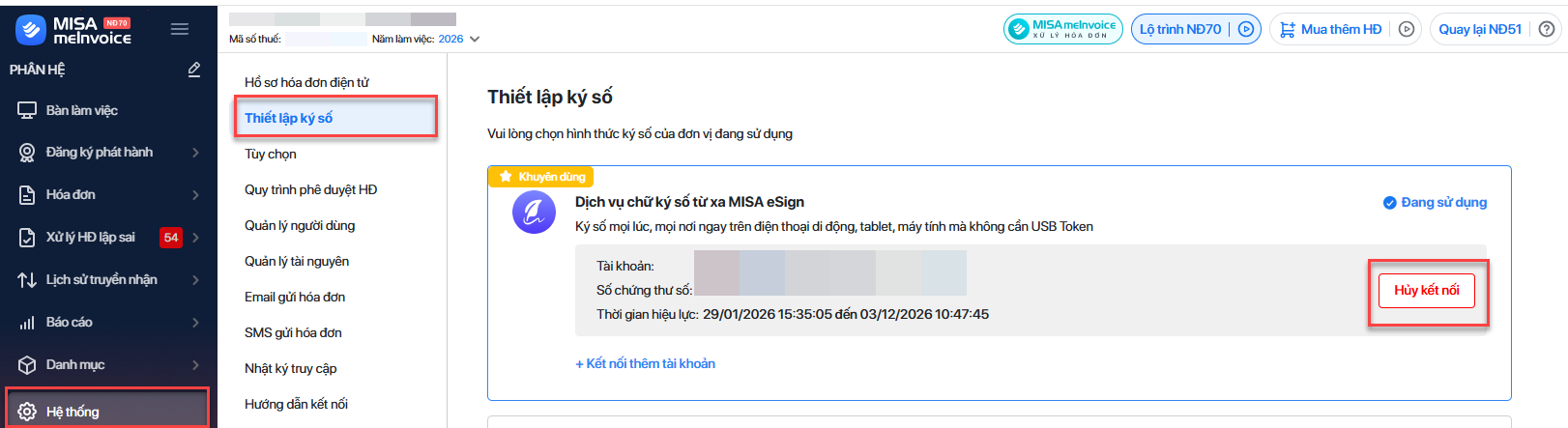Open Bàn làm việc monitor icon
Image resolution: width=1568 pixels, height=428 pixels.
click(x=27, y=110)
